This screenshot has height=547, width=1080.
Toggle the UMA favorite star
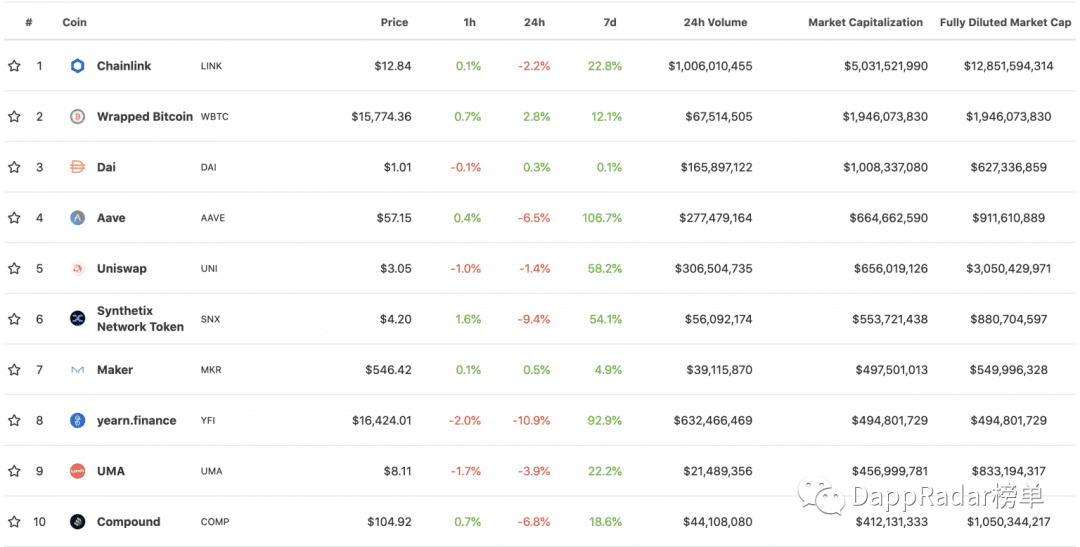click(x=14, y=471)
